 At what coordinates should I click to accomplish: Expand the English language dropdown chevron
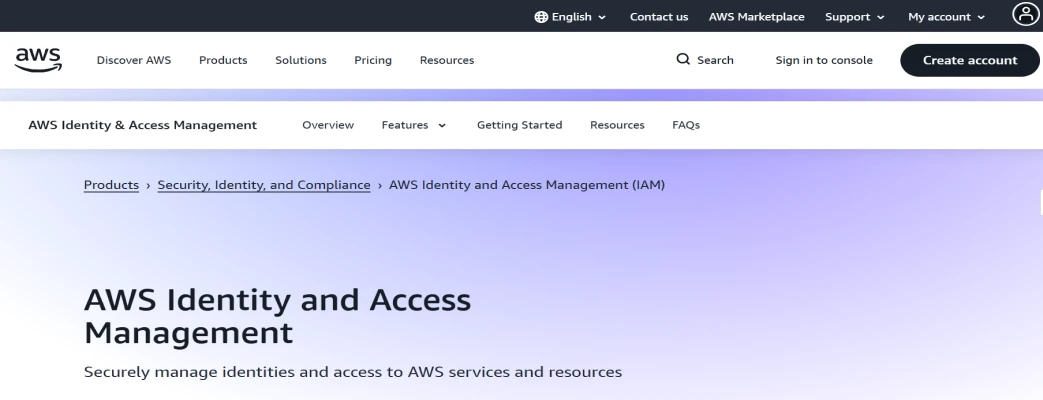point(602,17)
